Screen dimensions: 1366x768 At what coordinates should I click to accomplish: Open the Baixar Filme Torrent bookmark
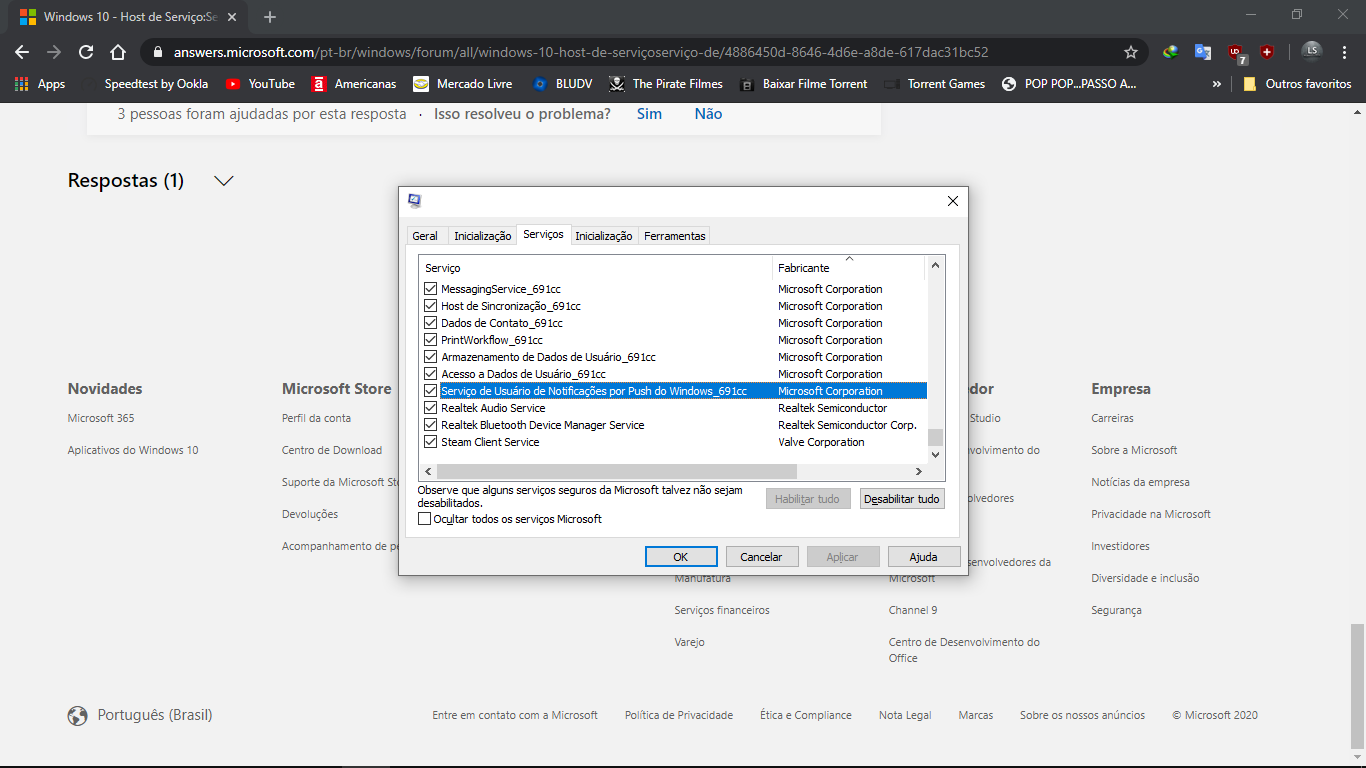(x=804, y=84)
